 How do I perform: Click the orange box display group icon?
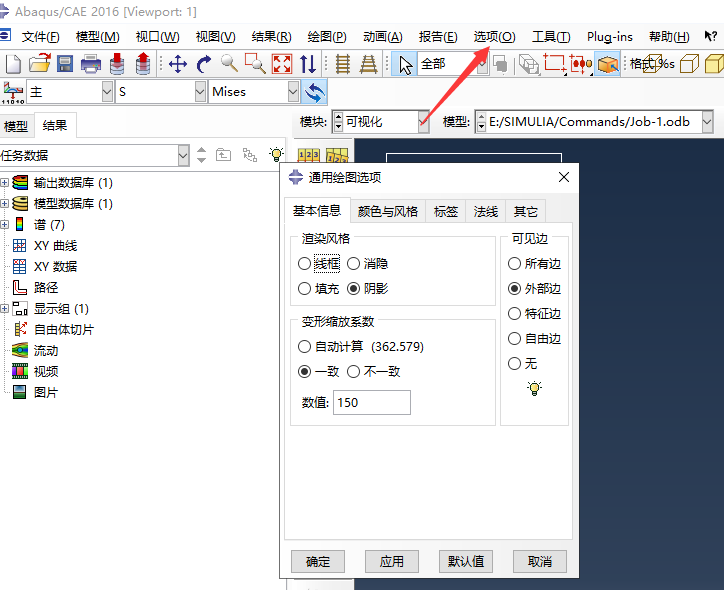[x=608, y=64]
